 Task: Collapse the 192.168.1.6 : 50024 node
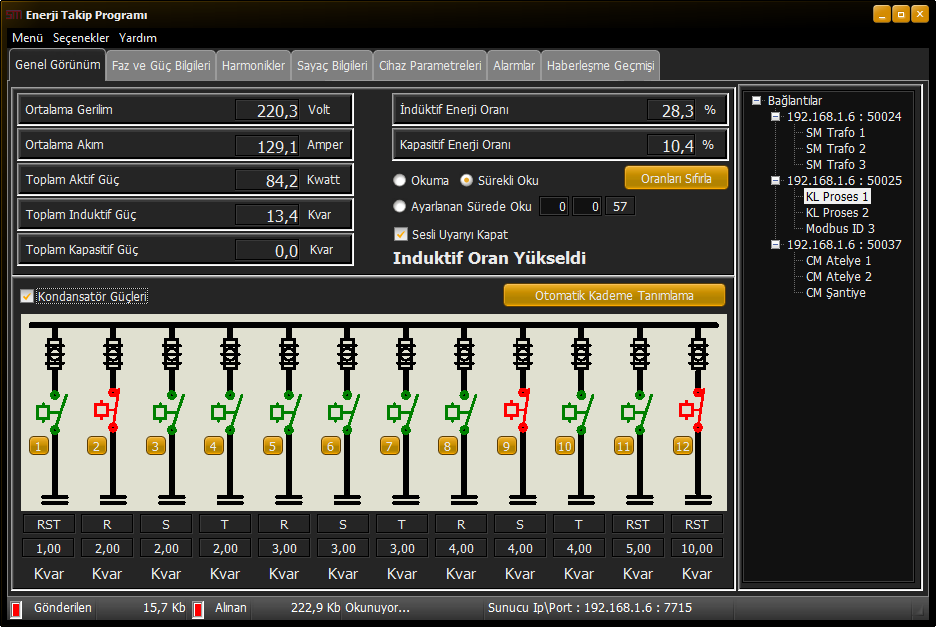point(775,116)
